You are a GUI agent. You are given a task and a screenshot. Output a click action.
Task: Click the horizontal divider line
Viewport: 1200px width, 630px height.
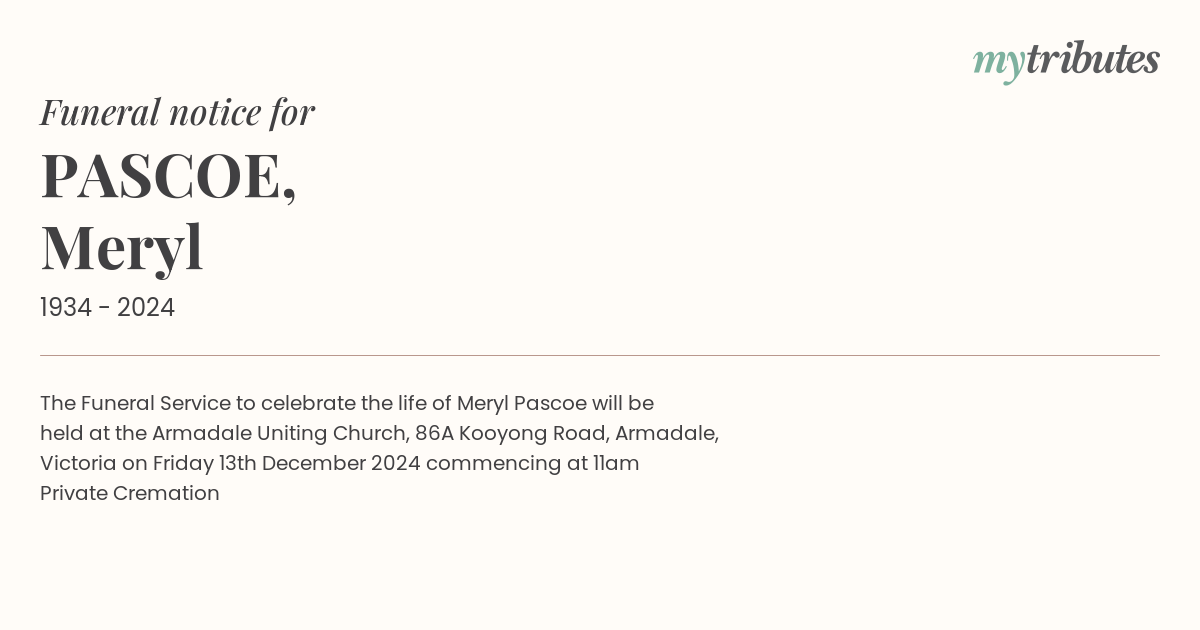coord(600,355)
